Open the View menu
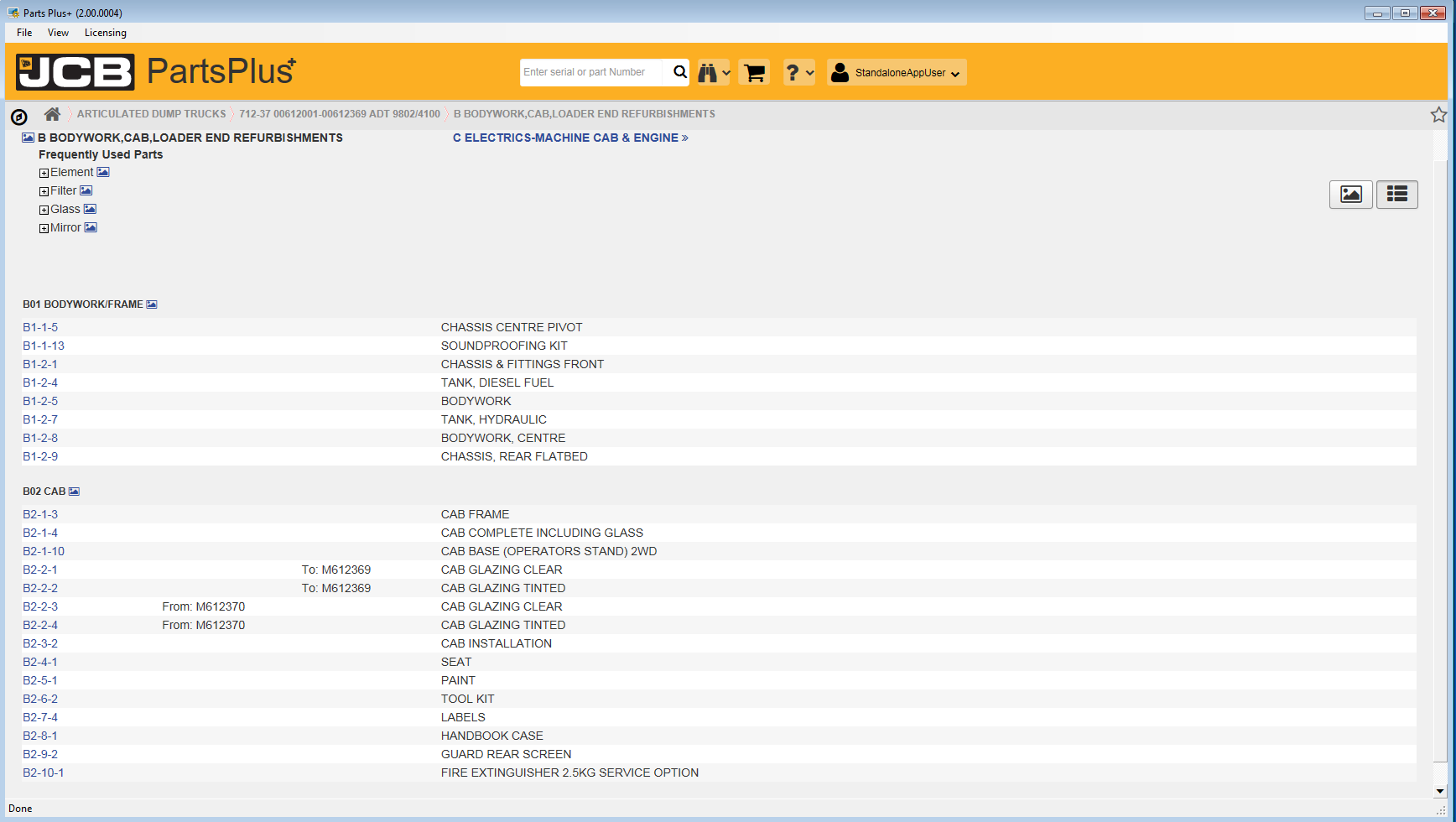 click(58, 33)
